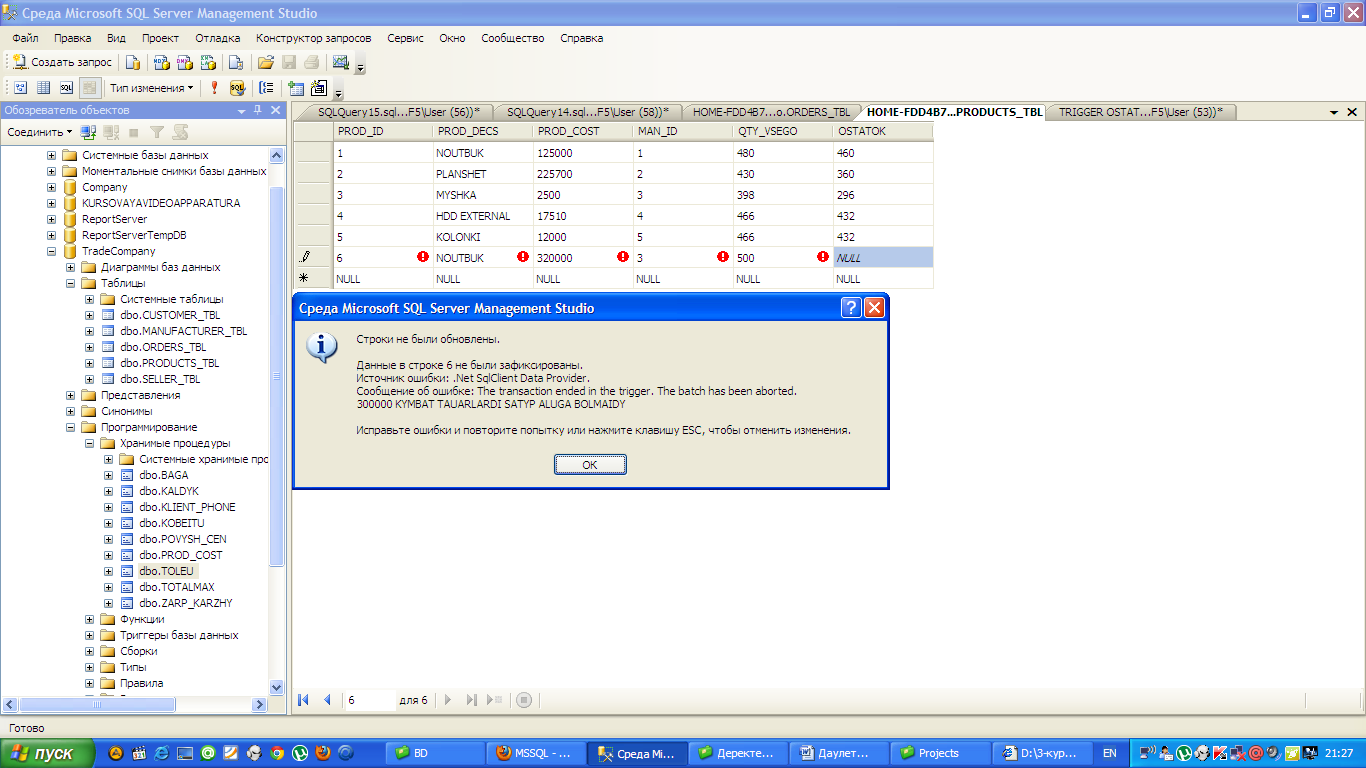The image size is (1366, 768).
Task: Click OK in the error dialog
Action: click(590, 465)
